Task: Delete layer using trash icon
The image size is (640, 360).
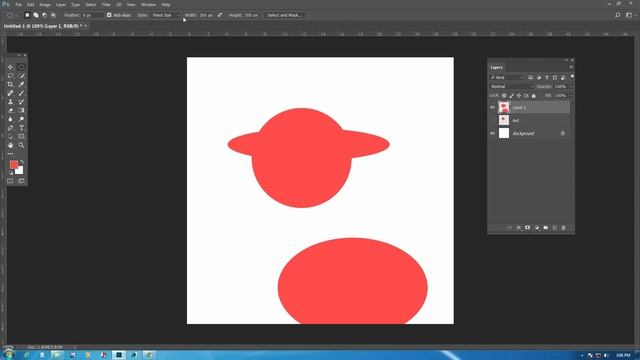Action: (564, 228)
